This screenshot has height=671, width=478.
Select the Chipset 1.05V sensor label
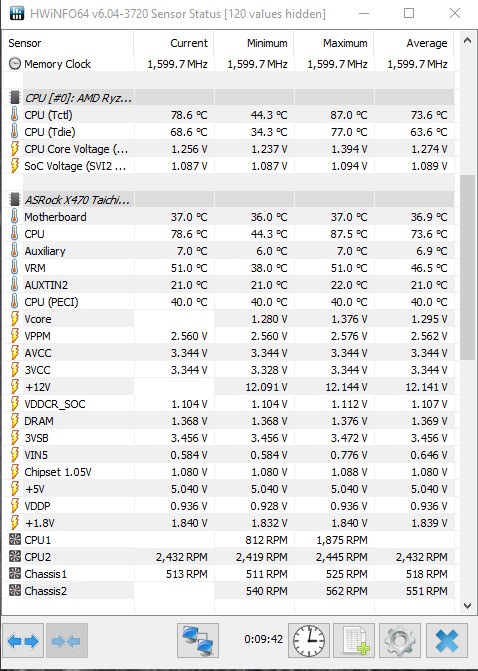click(58, 472)
